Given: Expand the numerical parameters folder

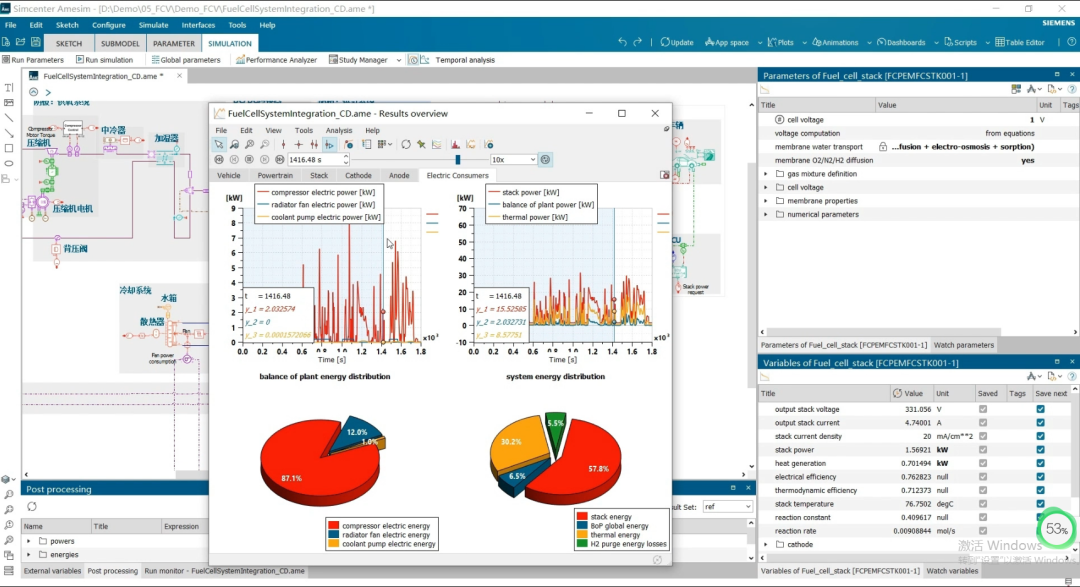Looking at the screenshot, I should point(765,214).
